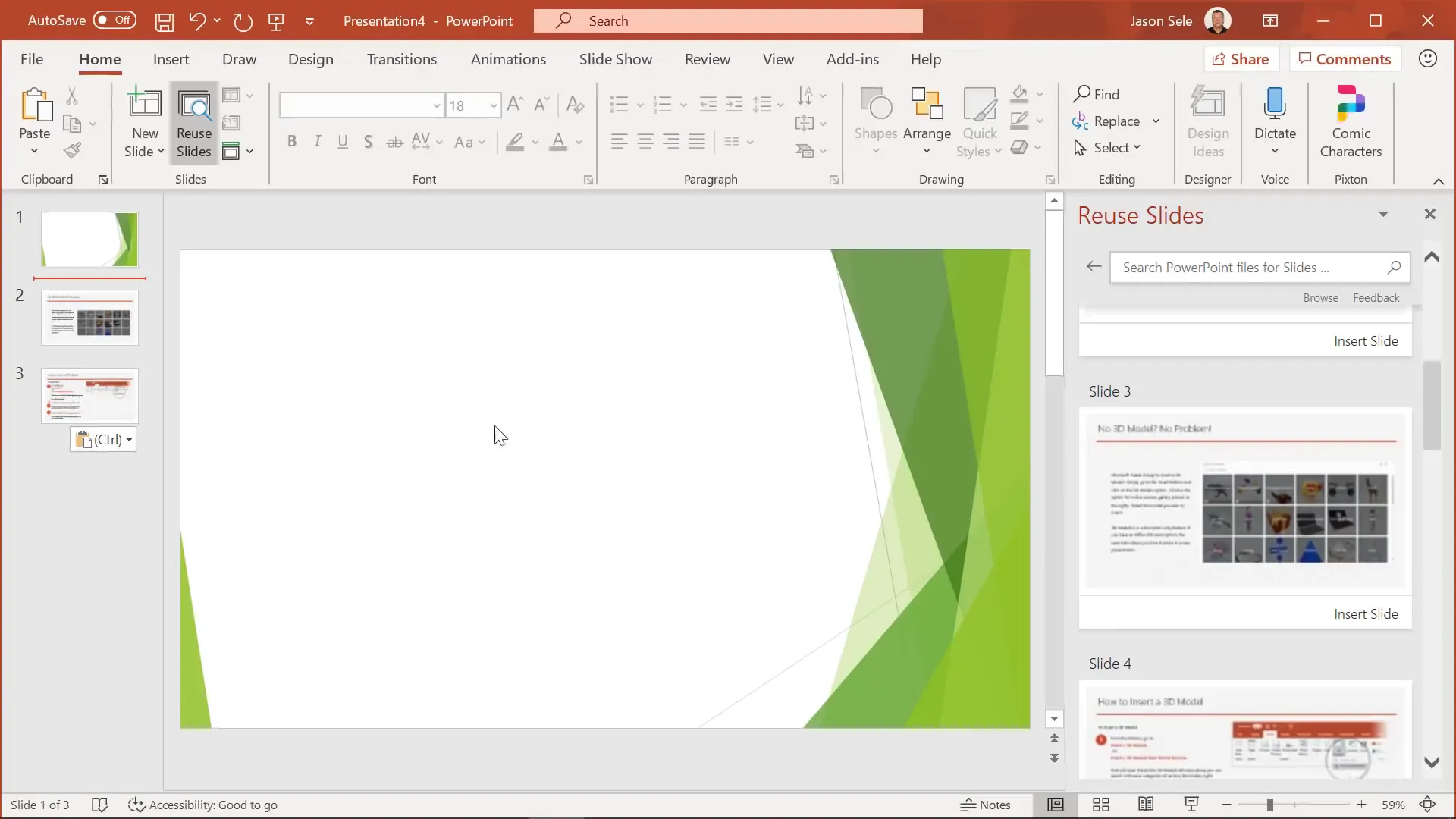Click the Redo/Repeat icon
The width and height of the screenshot is (1456, 819).
(243, 21)
